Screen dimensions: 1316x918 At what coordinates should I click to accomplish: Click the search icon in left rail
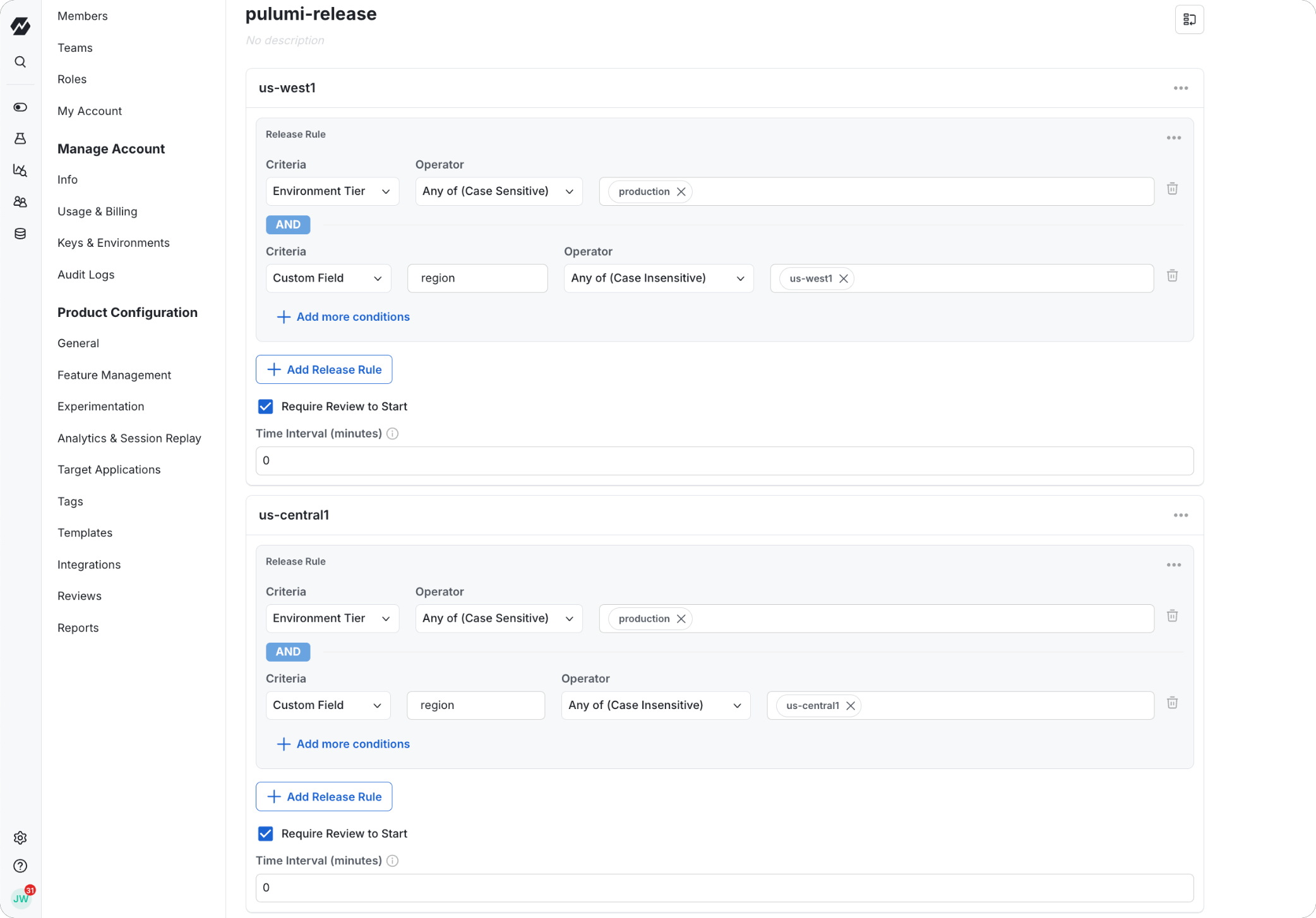pos(20,62)
